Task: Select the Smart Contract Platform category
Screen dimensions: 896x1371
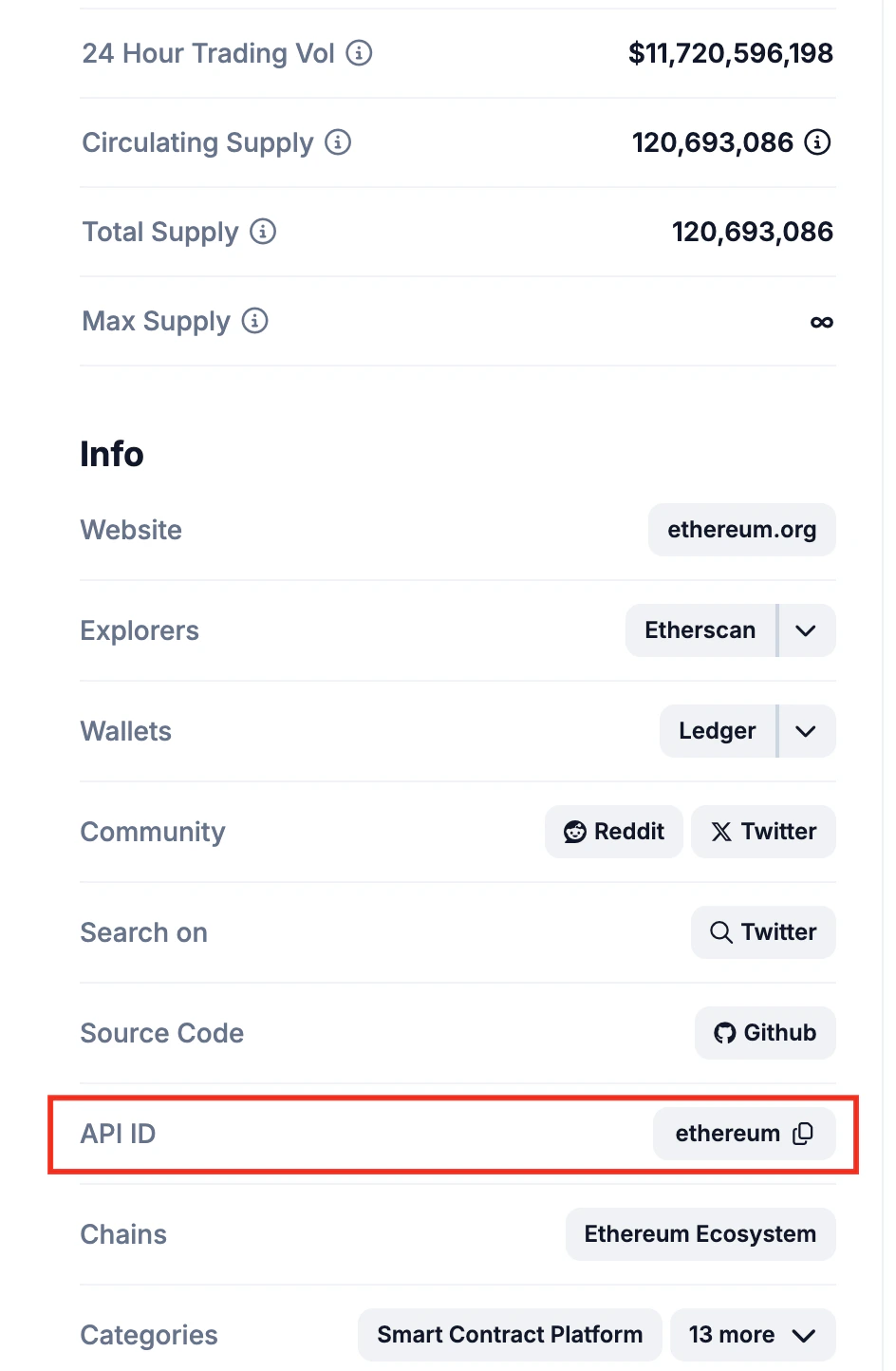Action: coord(509,1335)
